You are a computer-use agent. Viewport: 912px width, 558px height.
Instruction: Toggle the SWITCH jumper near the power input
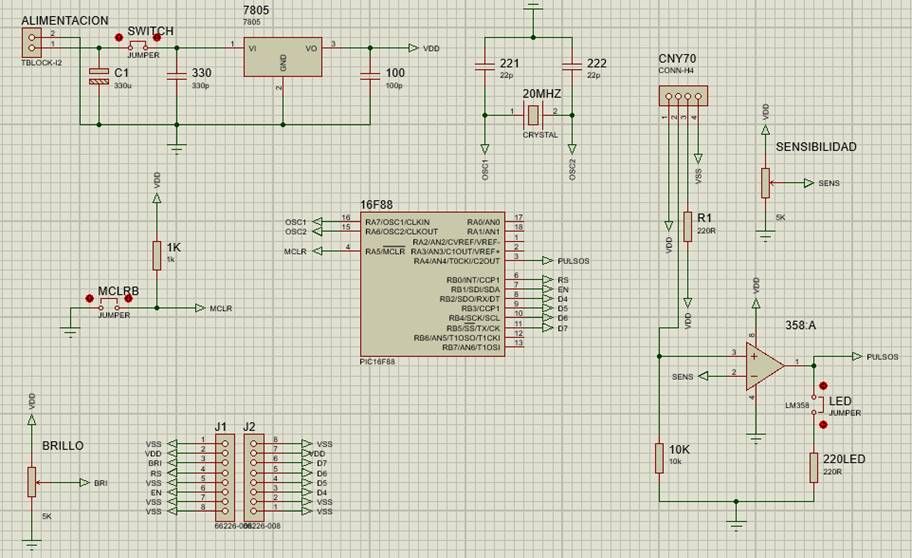pos(136,46)
